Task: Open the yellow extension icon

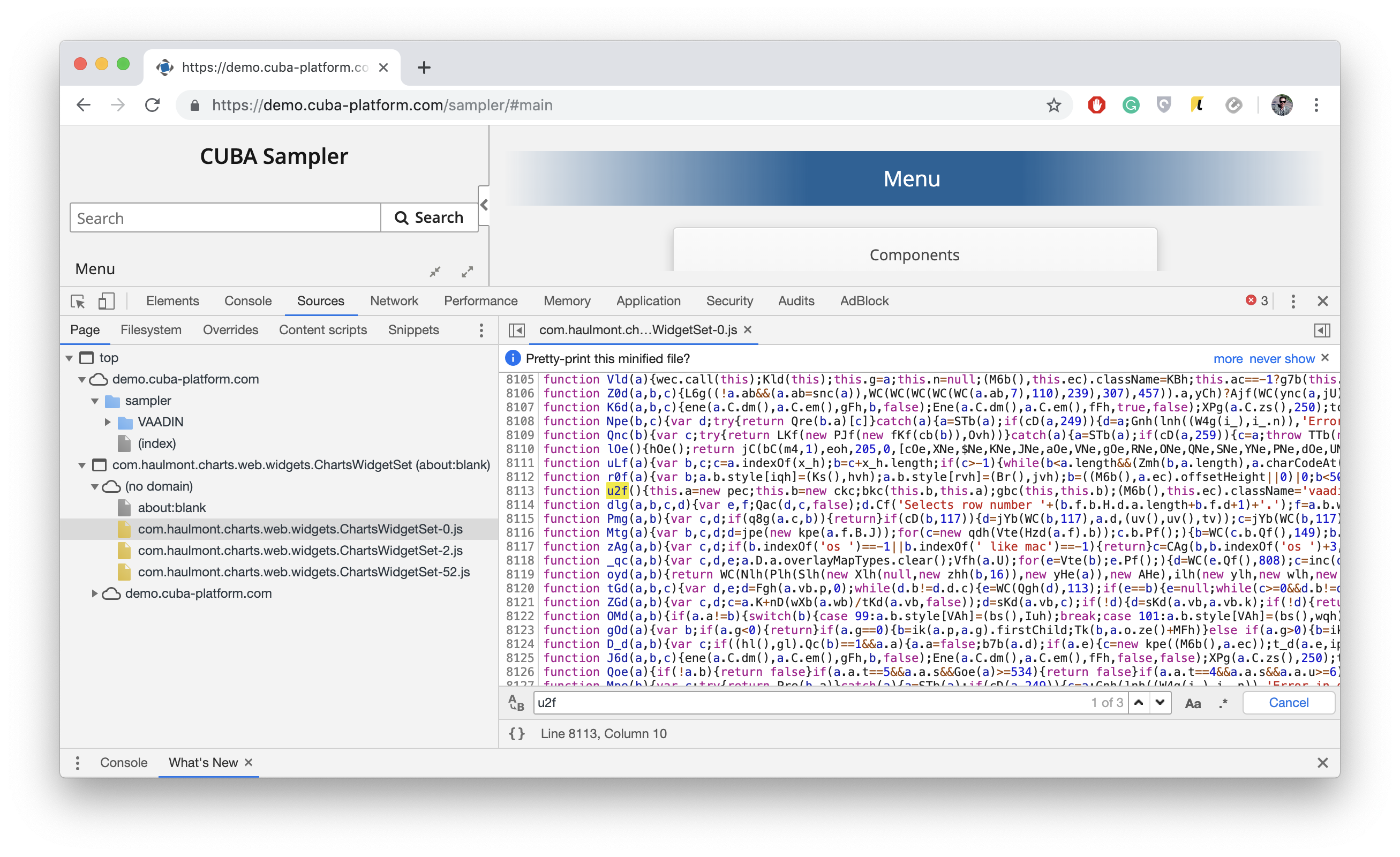Action: click(x=1198, y=105)
